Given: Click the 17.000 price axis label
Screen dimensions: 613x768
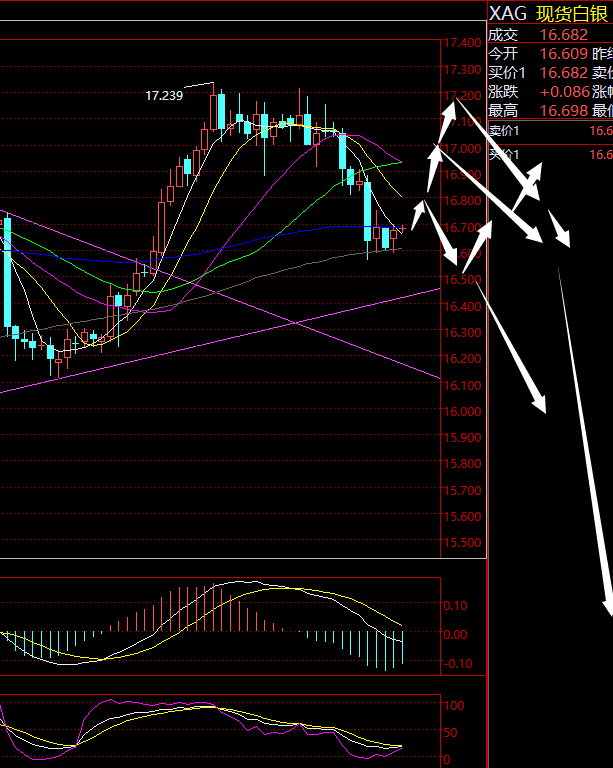Looking at the screenshot, I should (462, 148).
